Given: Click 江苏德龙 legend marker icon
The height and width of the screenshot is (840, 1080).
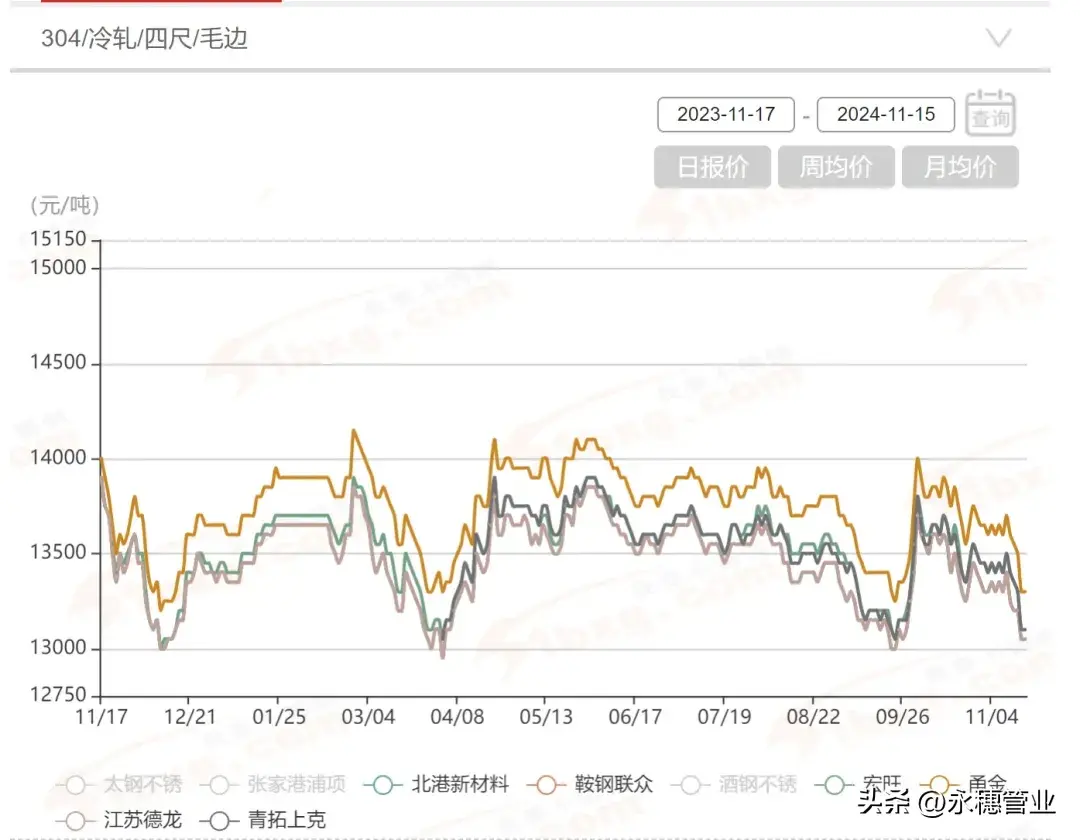Looking at the screenshot, I should click(75, 820).
